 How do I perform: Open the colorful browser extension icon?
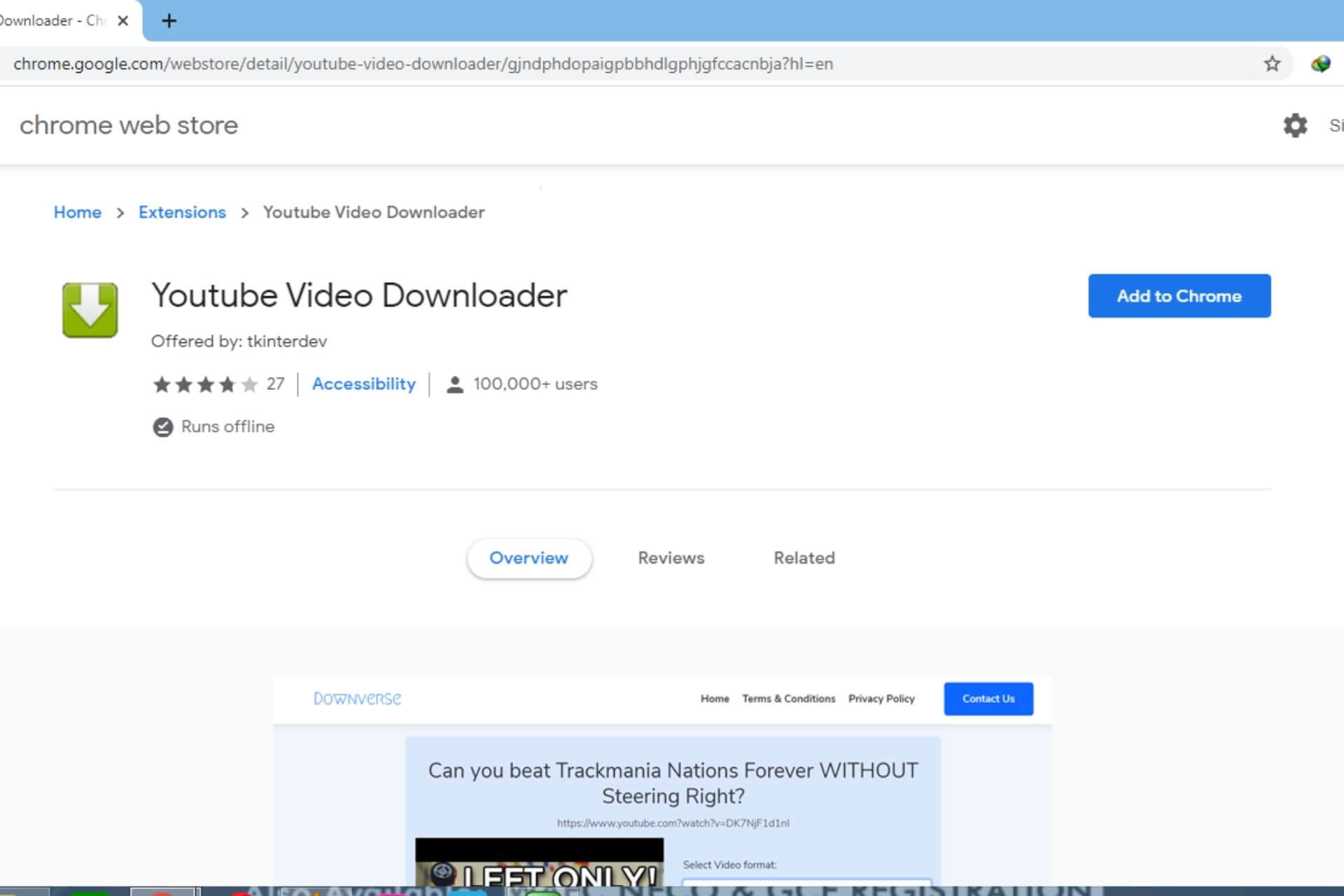tap(1320, 64)
